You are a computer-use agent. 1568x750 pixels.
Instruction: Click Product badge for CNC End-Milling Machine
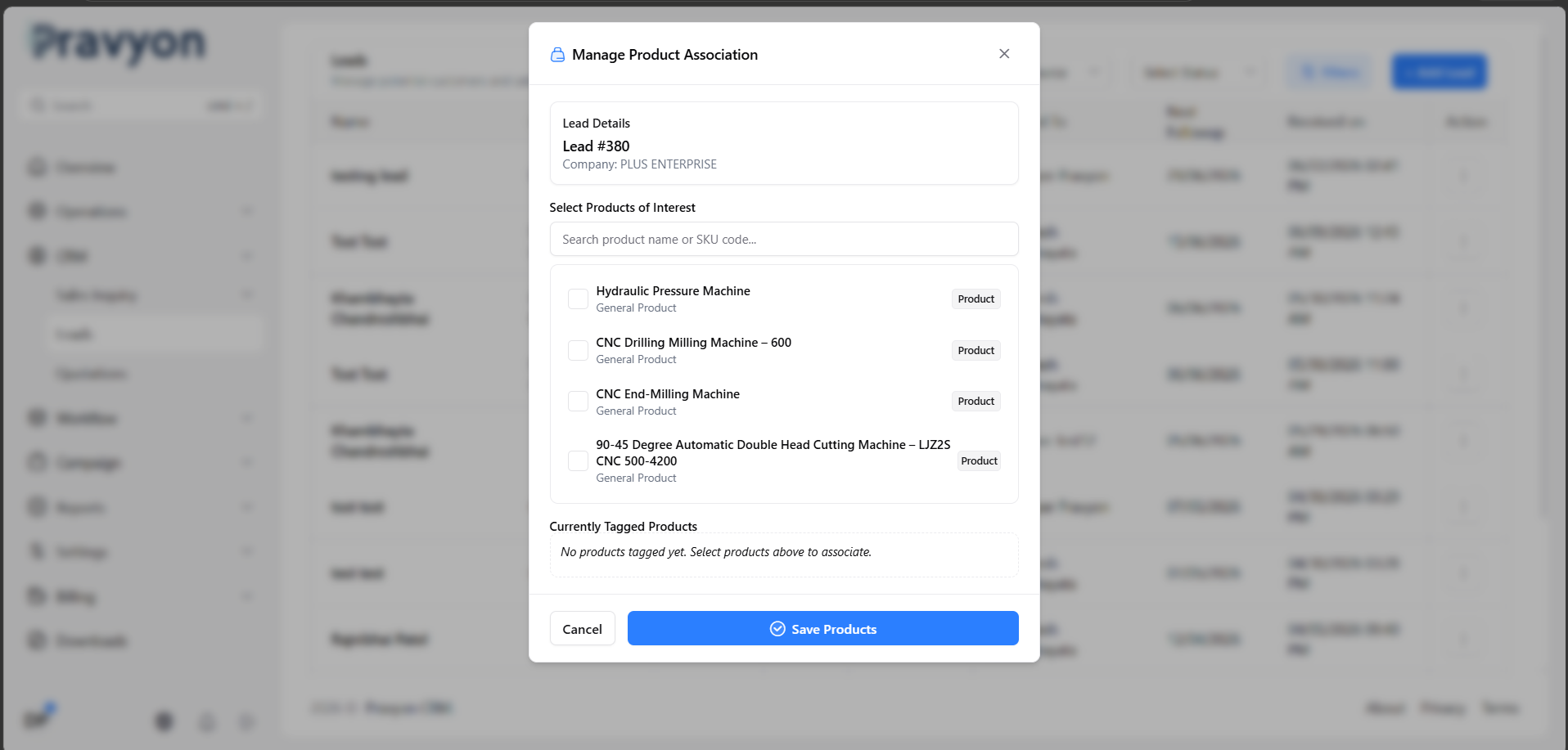pyautogui.click(x=975, y=402)
